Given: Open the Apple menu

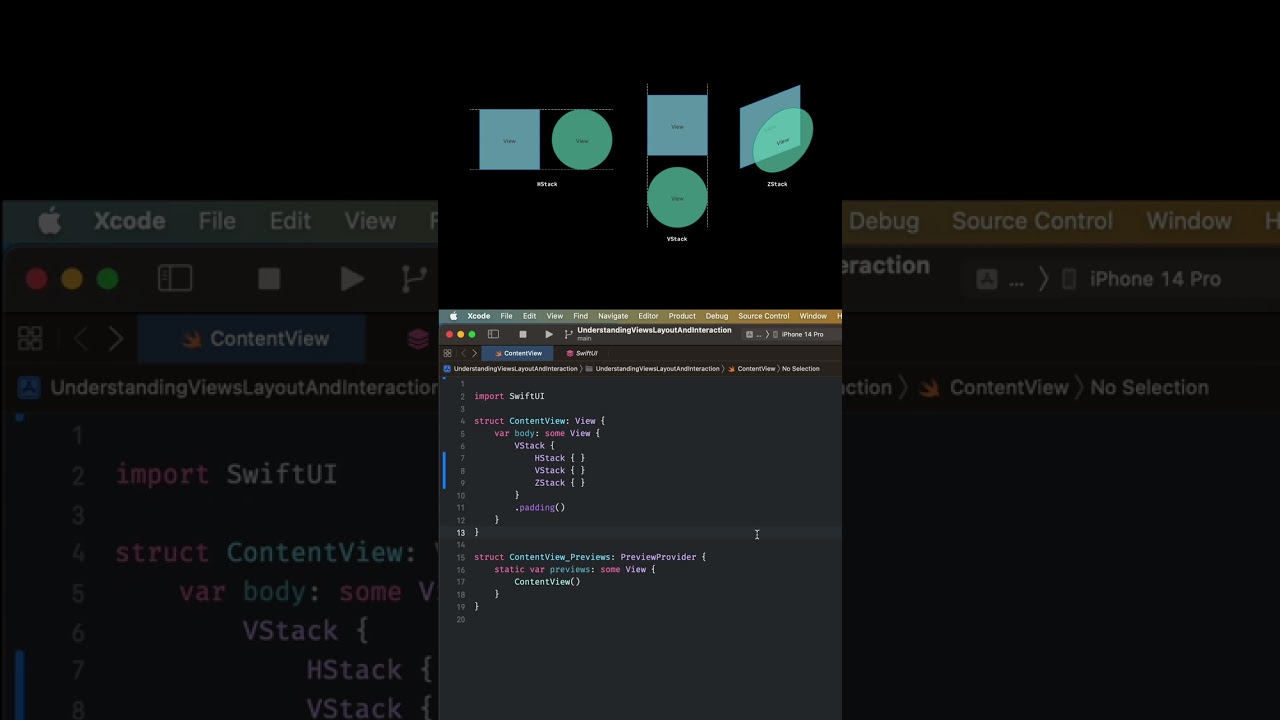Looking at the screenshot, I should [x=453, y=316].
